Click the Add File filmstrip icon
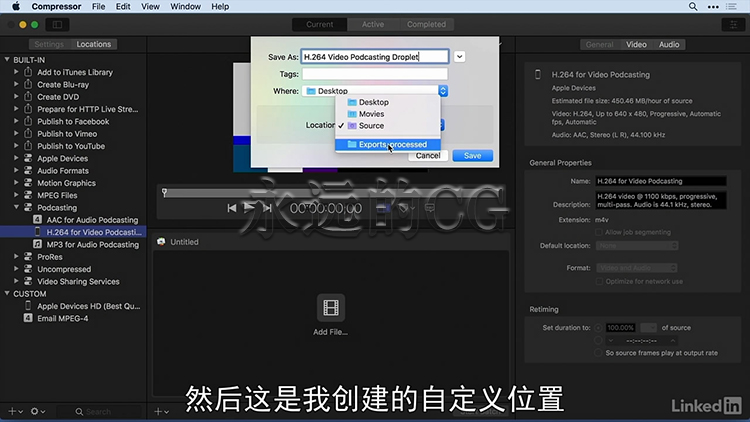The height and width of the screenshot is (422, 750). tap(331, 307)
